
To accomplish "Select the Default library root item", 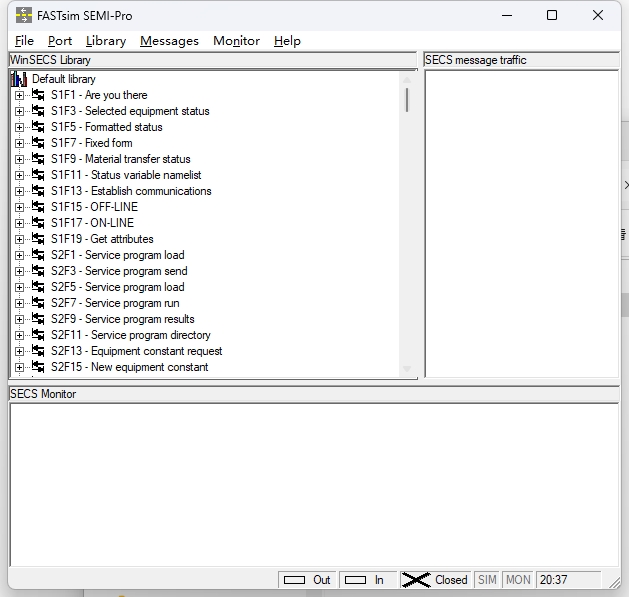I will click(x=64, y=79).
